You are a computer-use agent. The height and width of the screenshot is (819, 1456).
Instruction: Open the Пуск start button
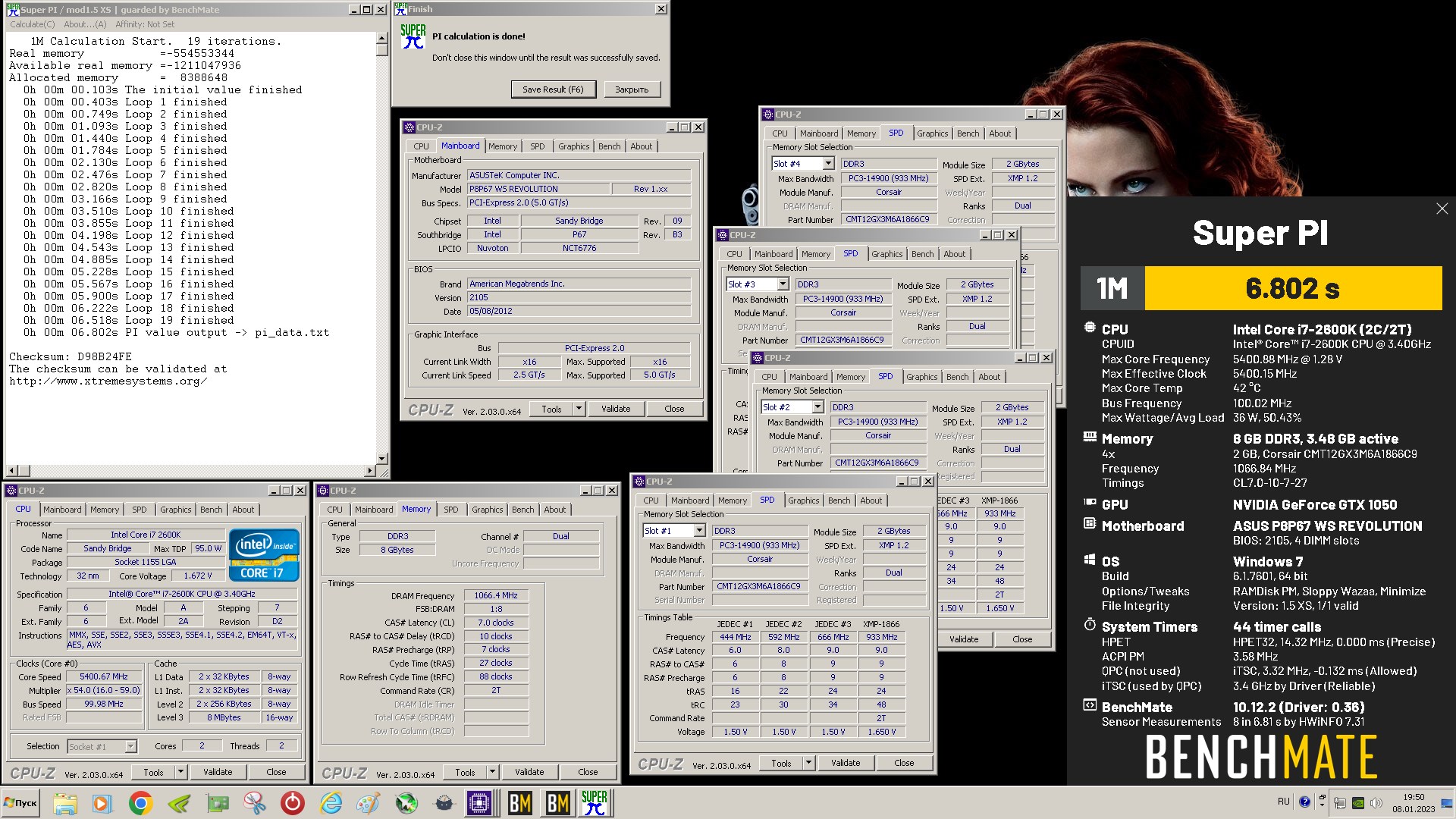click(21, 803)
